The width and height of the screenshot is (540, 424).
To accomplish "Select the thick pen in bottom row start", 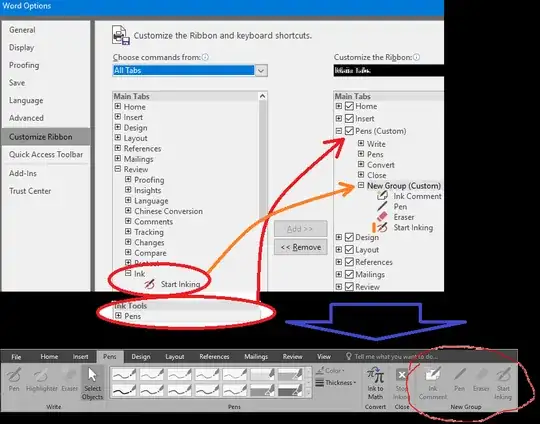I will point(124,391).
